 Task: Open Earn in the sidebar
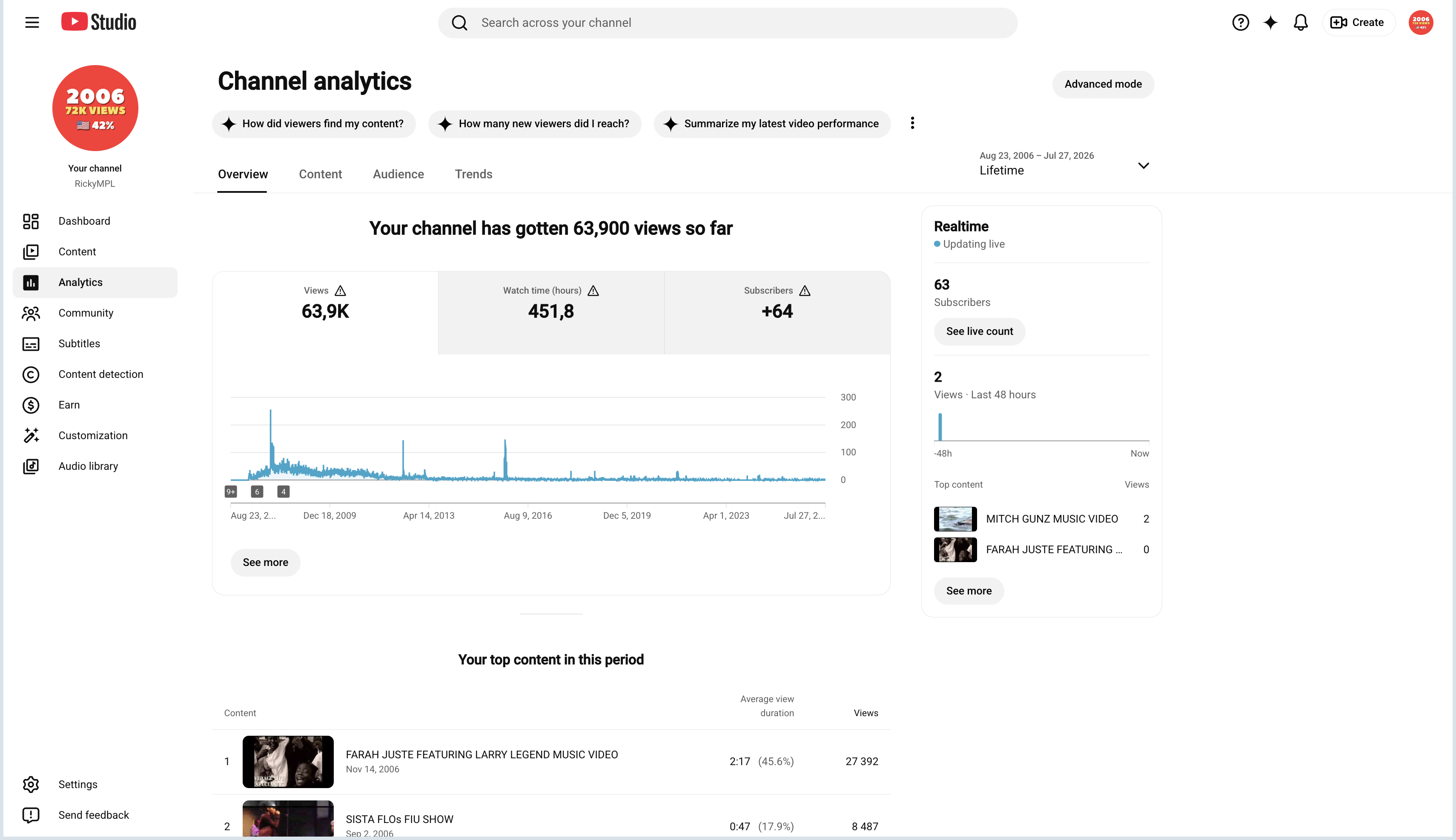[95, 405]
